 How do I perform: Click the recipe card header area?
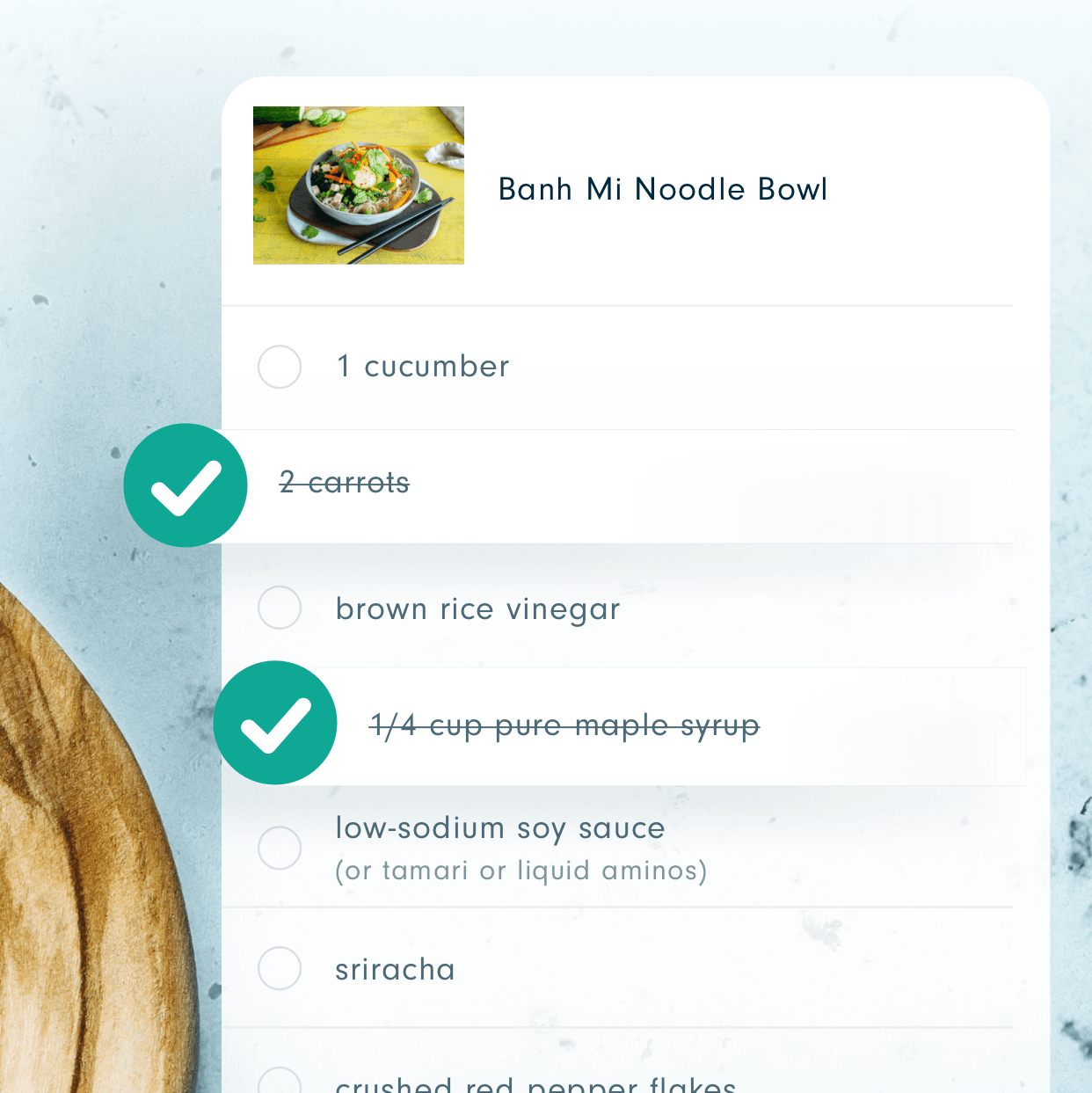coord(635,191)
